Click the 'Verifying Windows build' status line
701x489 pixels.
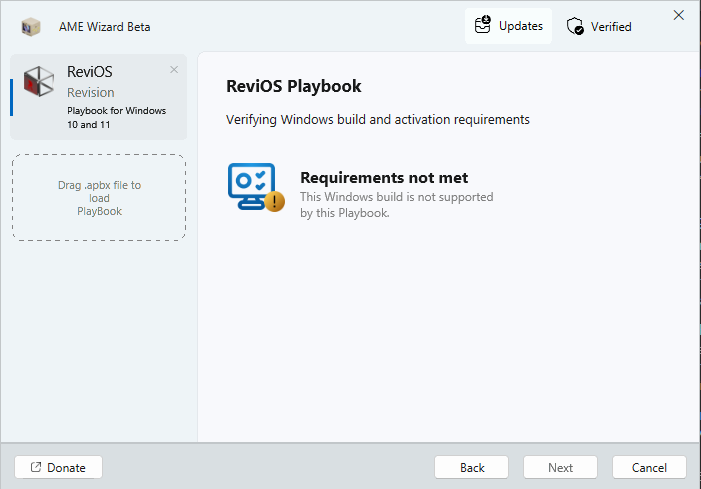click(x=378, y=120)
